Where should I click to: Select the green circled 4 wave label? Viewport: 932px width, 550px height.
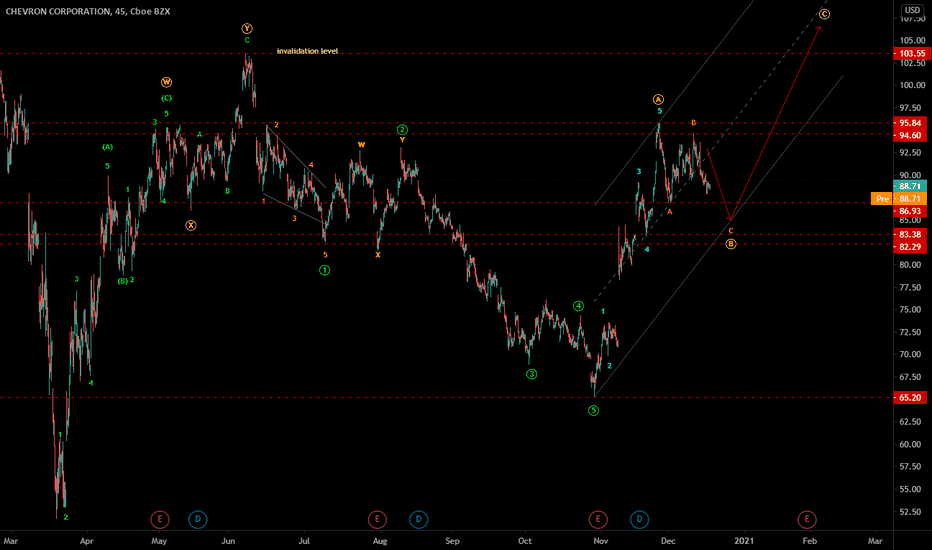point(578,306)
